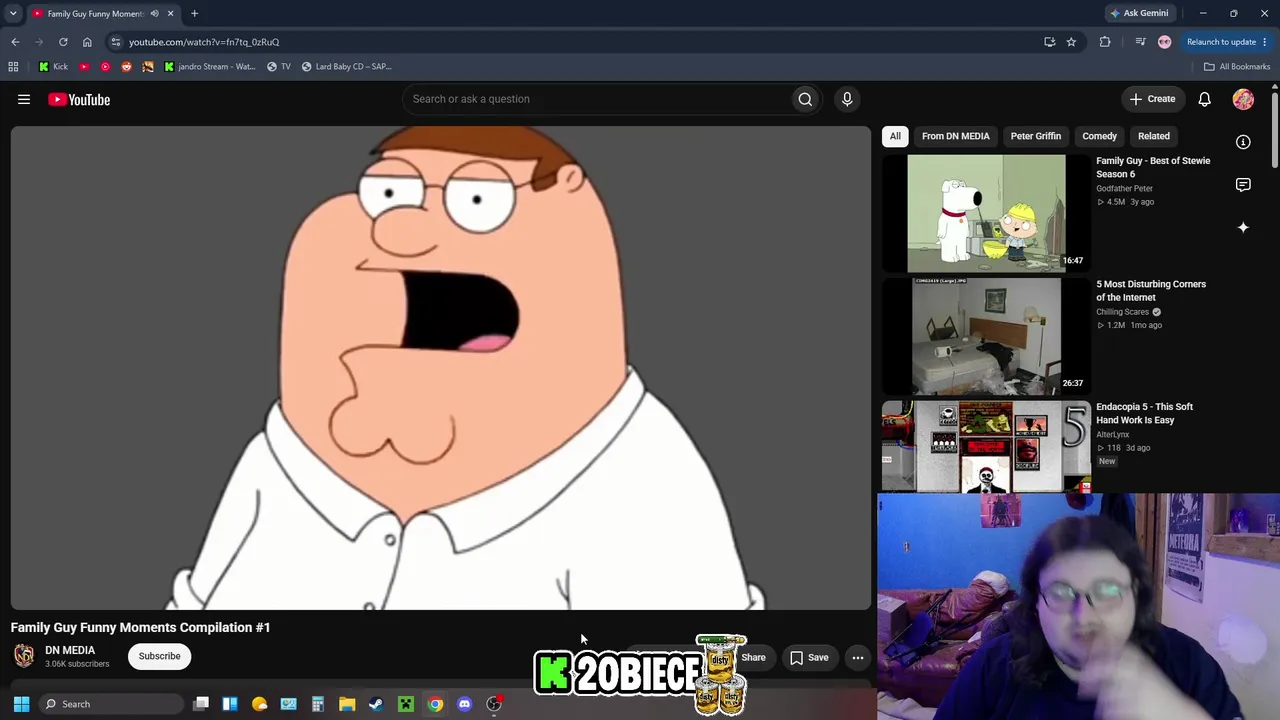This screenshot has width=1280, height=720.
Task: Start voice search with the microphone
Action: pyautogui.click(x=847, y=99)
